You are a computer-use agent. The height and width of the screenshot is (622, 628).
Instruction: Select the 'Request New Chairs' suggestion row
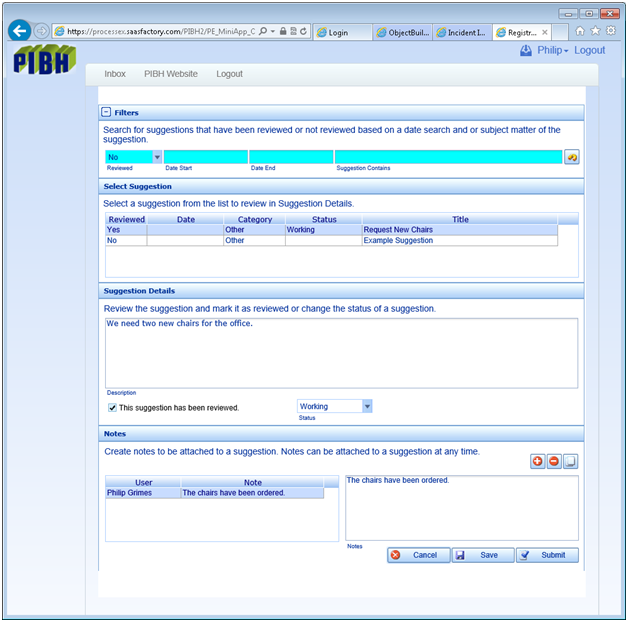click(x=331, y=229)
